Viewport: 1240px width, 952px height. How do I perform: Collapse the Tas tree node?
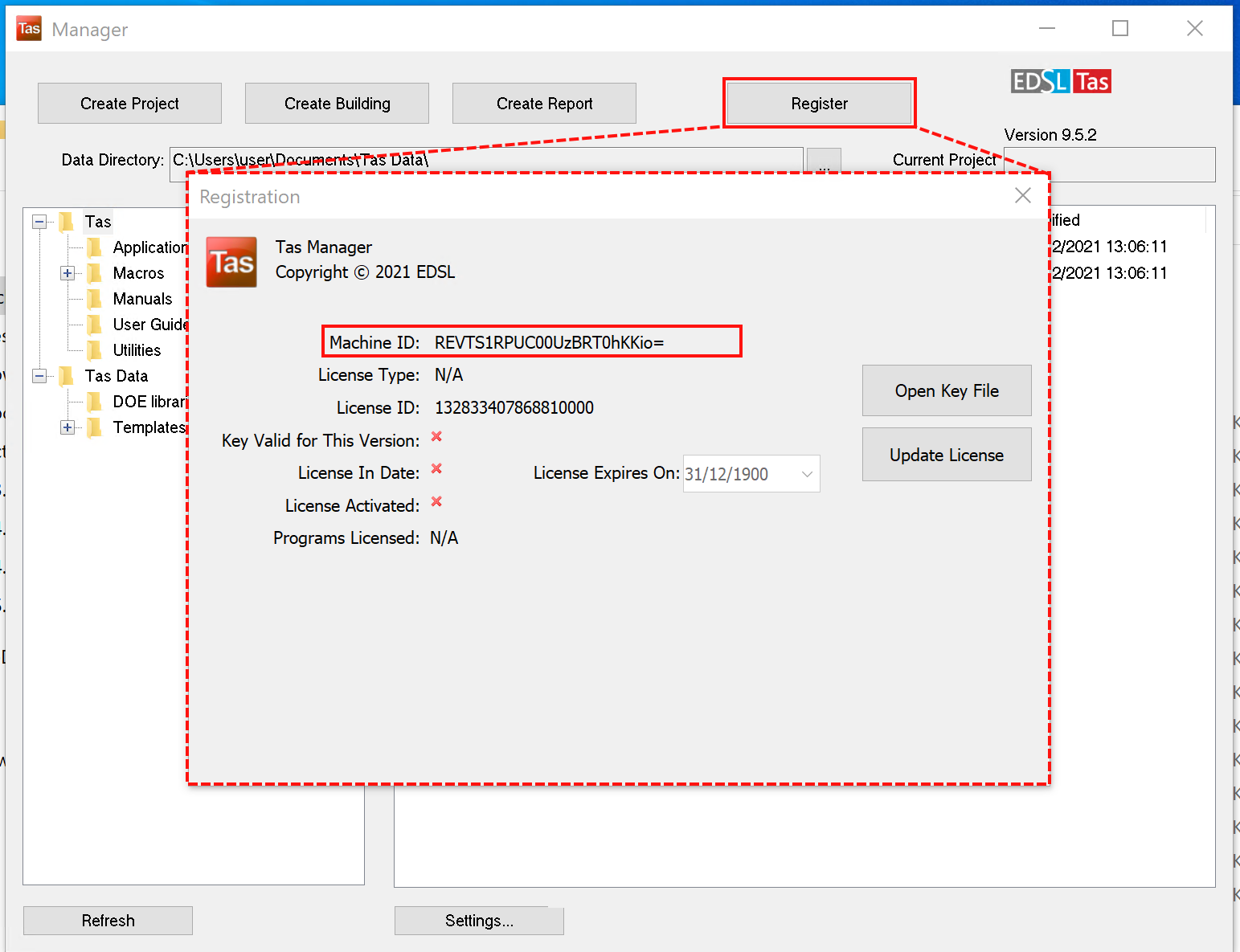click(x=39, y=222)
